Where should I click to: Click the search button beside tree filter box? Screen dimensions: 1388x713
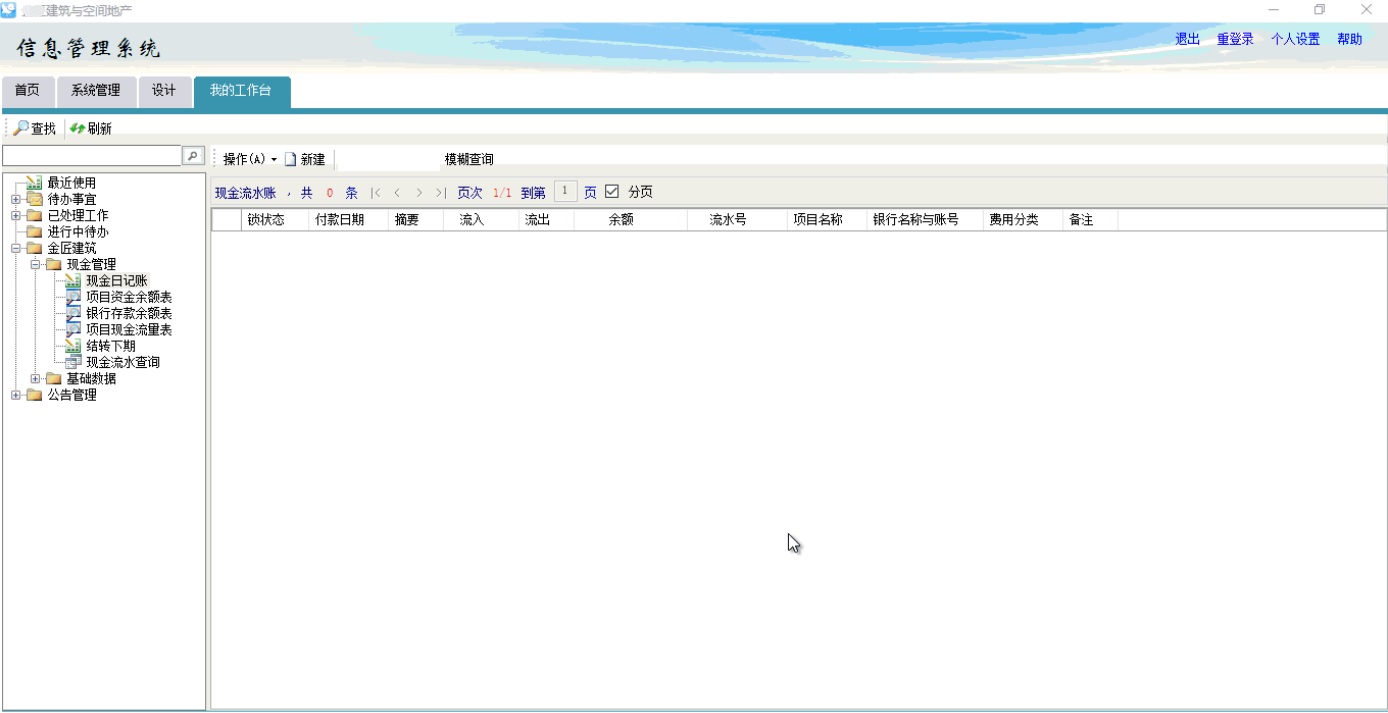tap(193, 156)
